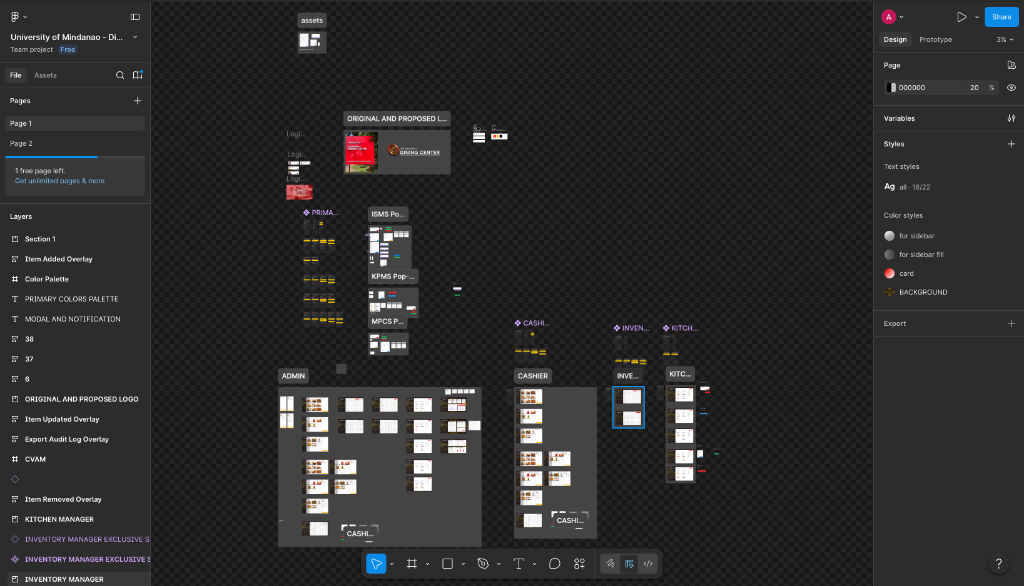Open Page 2 in pages list
Image resolution: width=1024 pixels, height=586 pixels.
[x=75, y=144]
